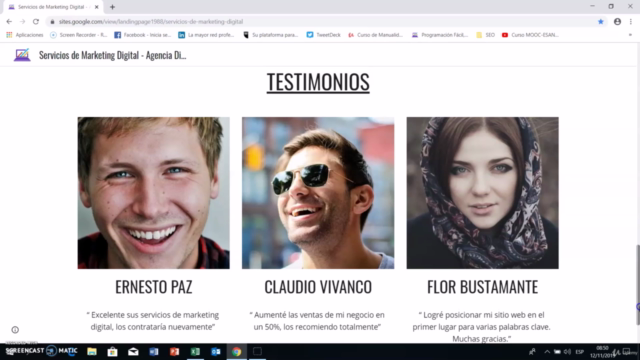Click the Servicios de Marketing Digital site title
The image size is (640, 360).
click(112, 55)
